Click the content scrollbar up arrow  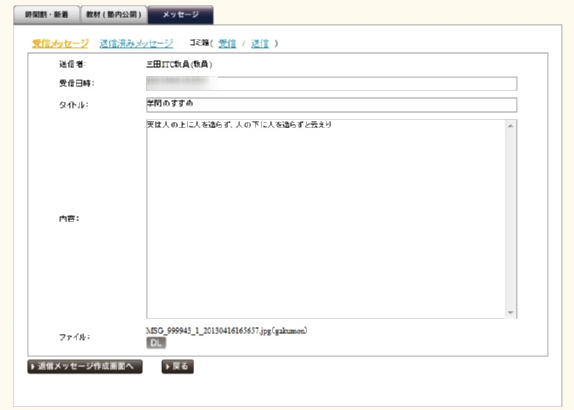511,126
